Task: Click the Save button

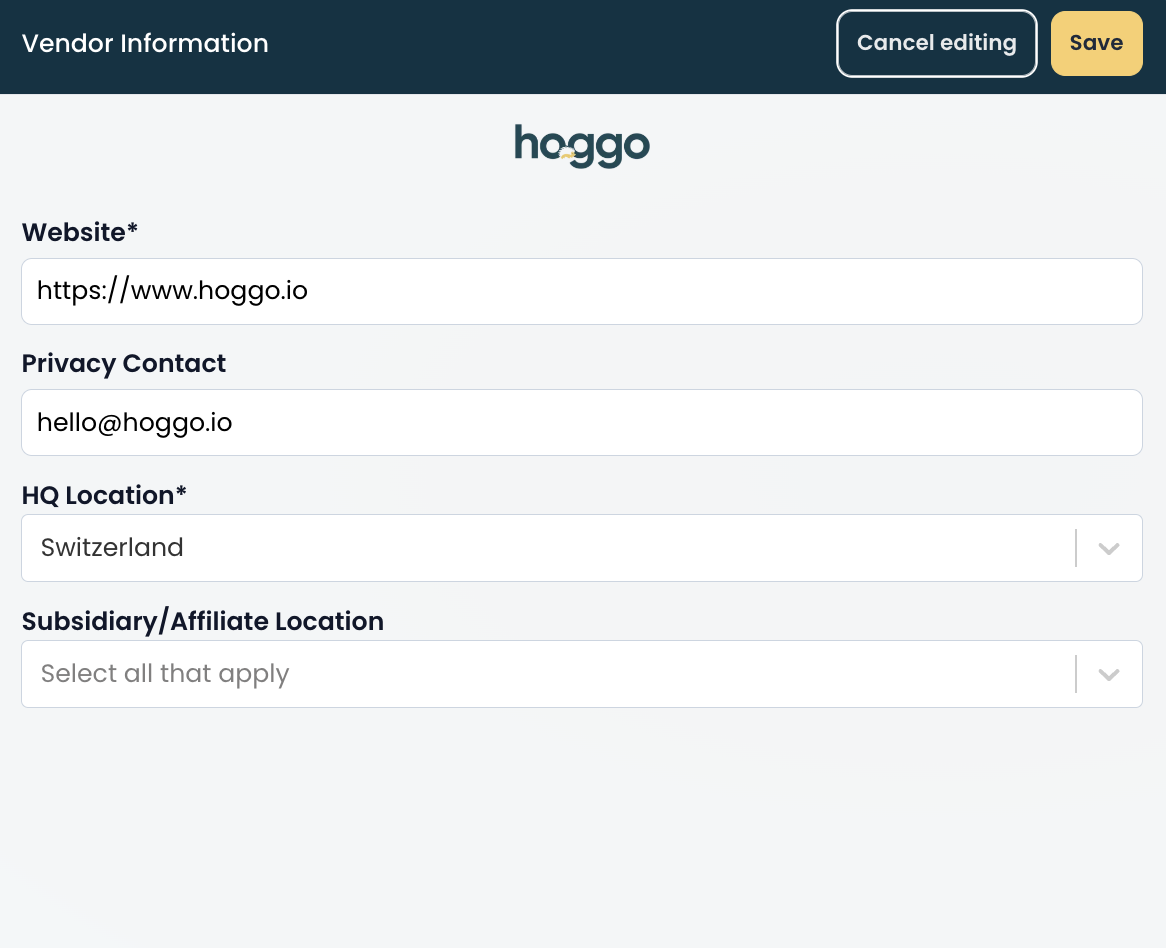Action: (x=1096, y=43)
